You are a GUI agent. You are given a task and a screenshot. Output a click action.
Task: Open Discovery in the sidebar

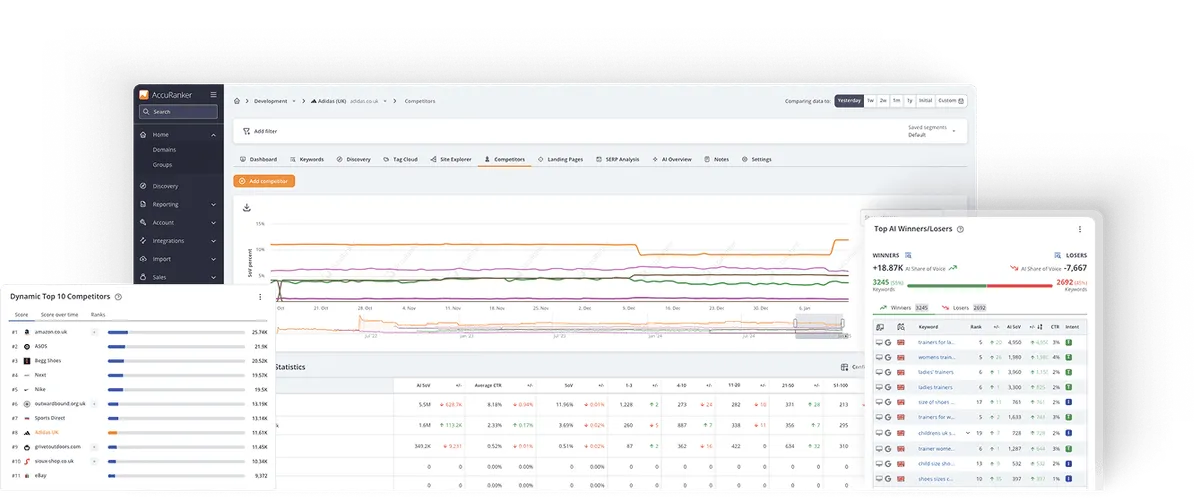(x=165, y=186)
